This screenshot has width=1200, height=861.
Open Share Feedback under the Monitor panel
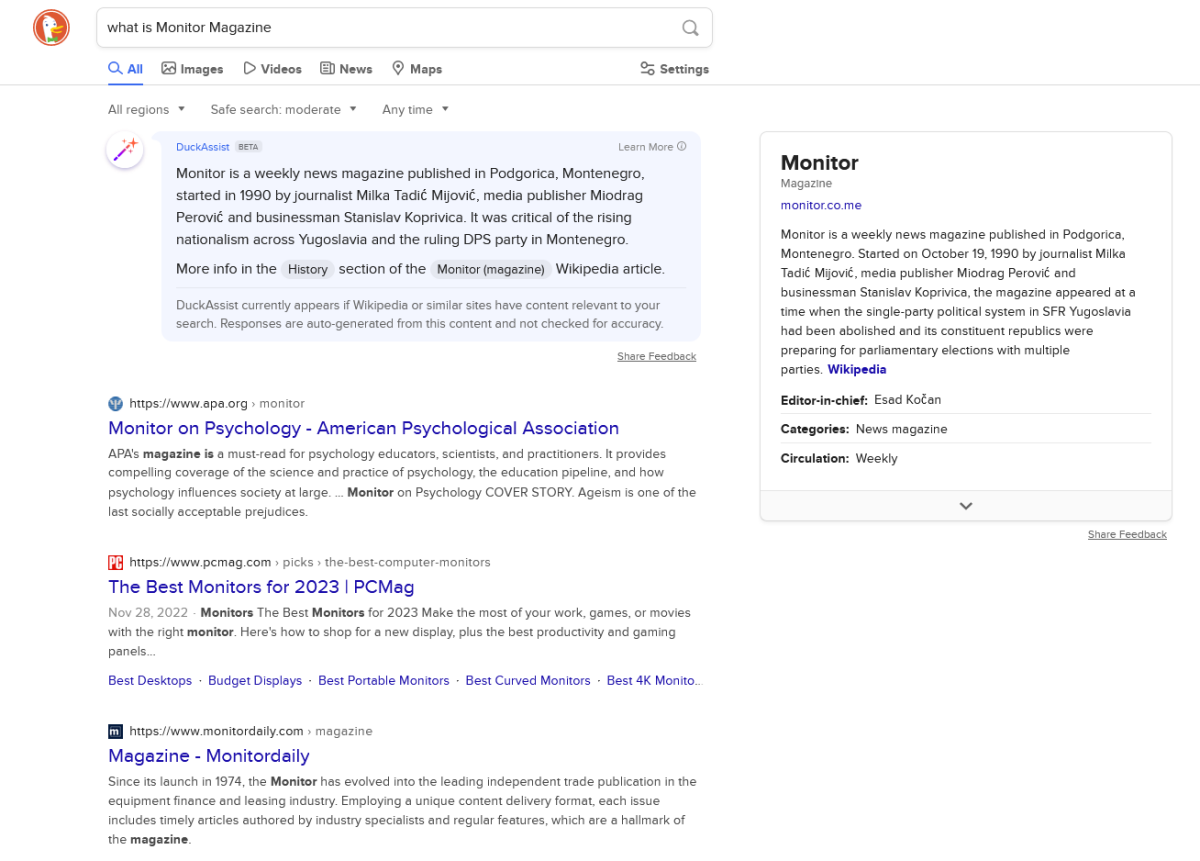(1127, 535)
